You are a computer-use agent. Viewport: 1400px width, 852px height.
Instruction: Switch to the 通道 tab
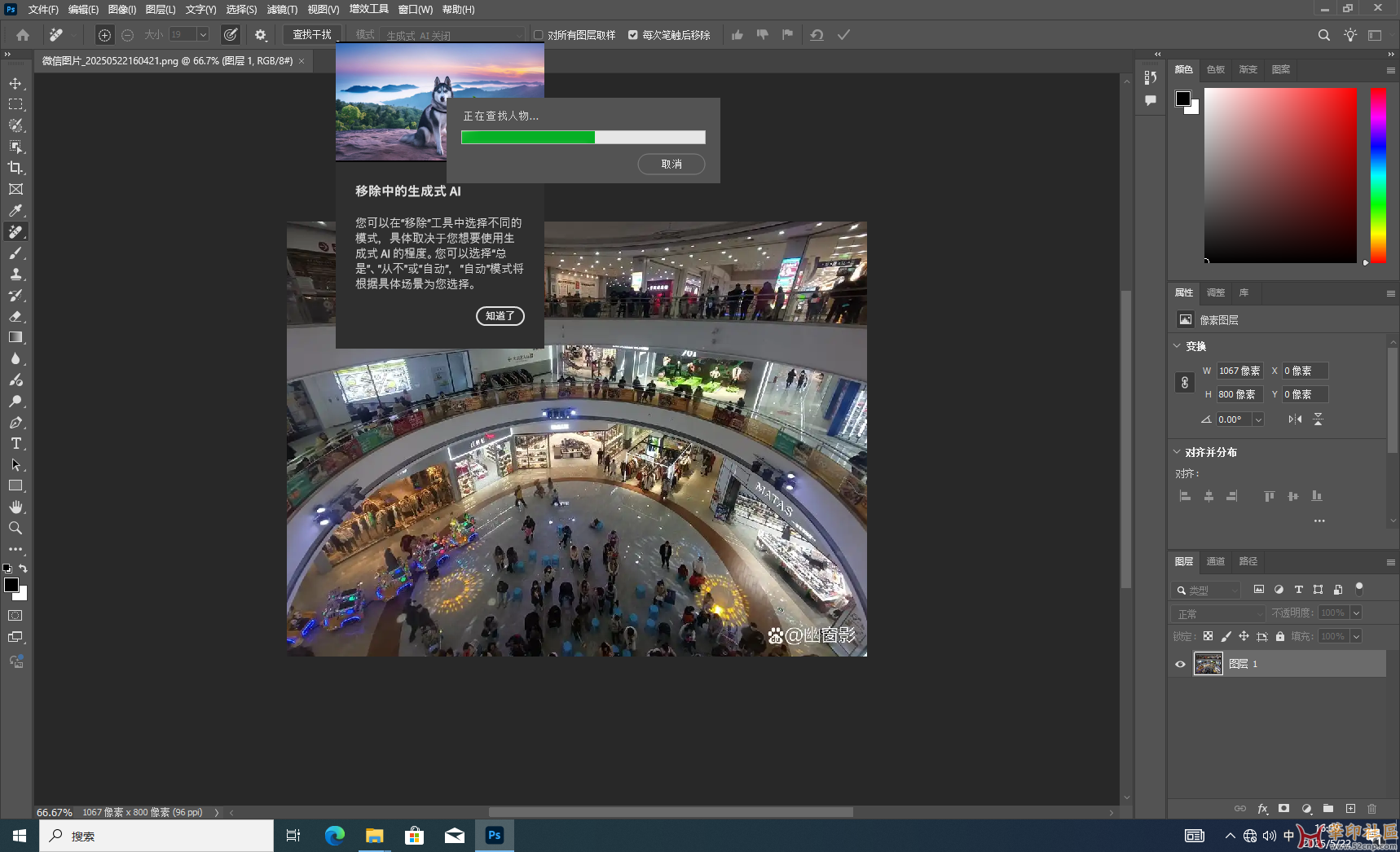click(1216, 561)
